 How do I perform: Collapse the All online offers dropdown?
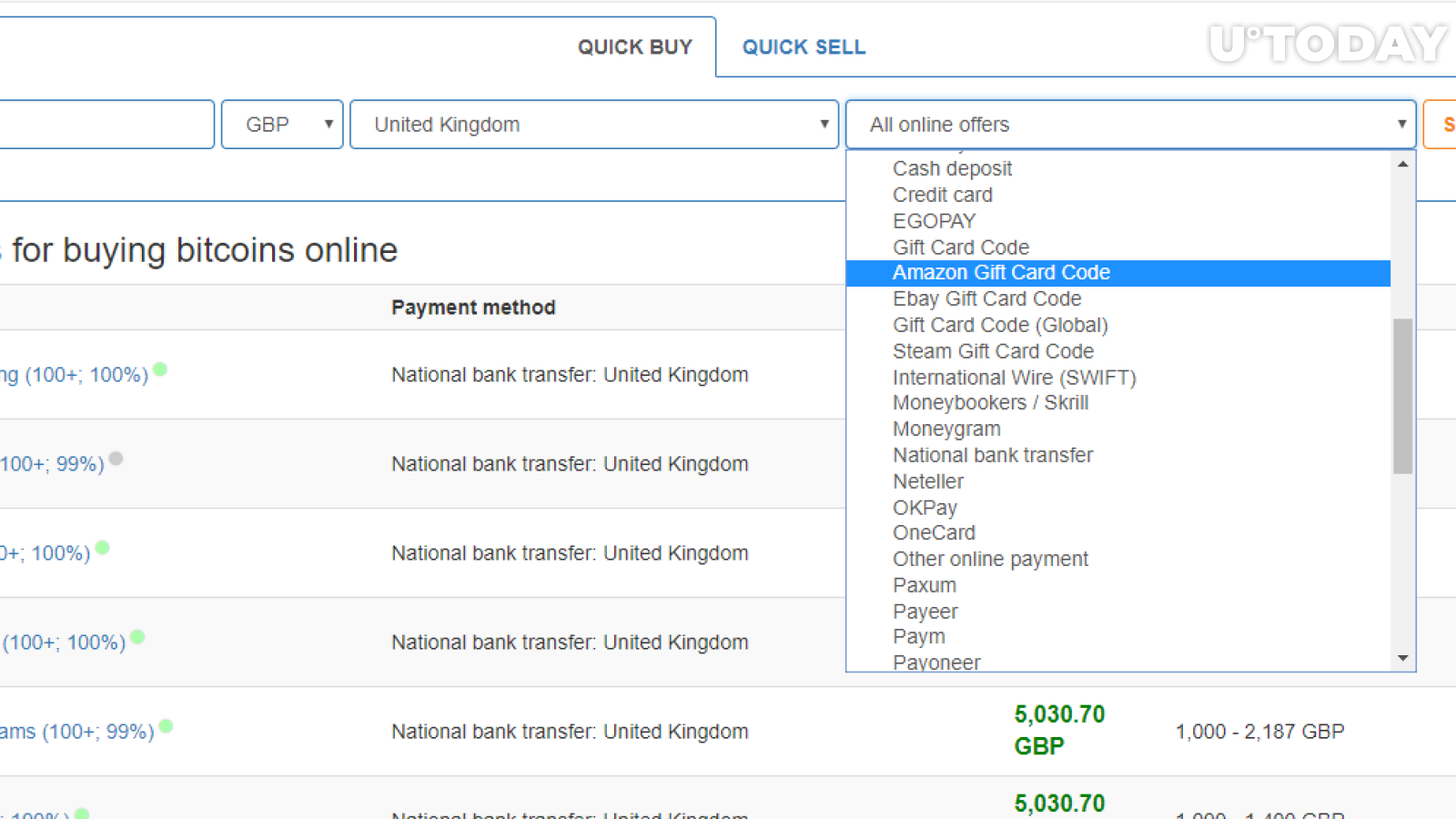coord(1130,125)
